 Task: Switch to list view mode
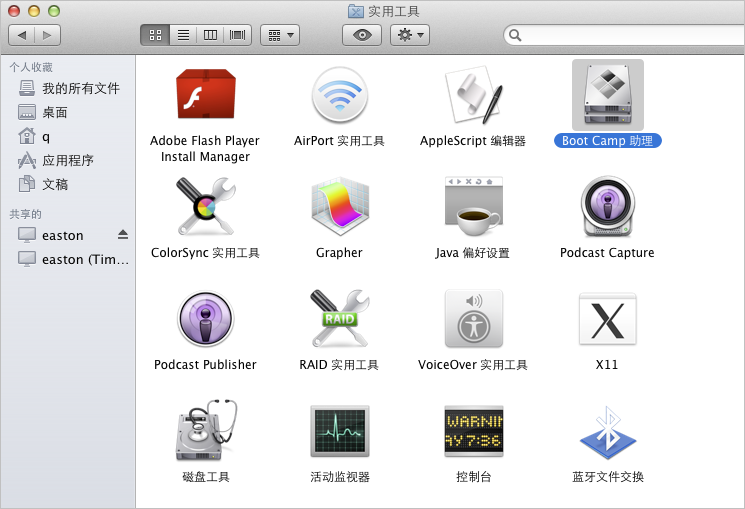(x=183, y=35)
